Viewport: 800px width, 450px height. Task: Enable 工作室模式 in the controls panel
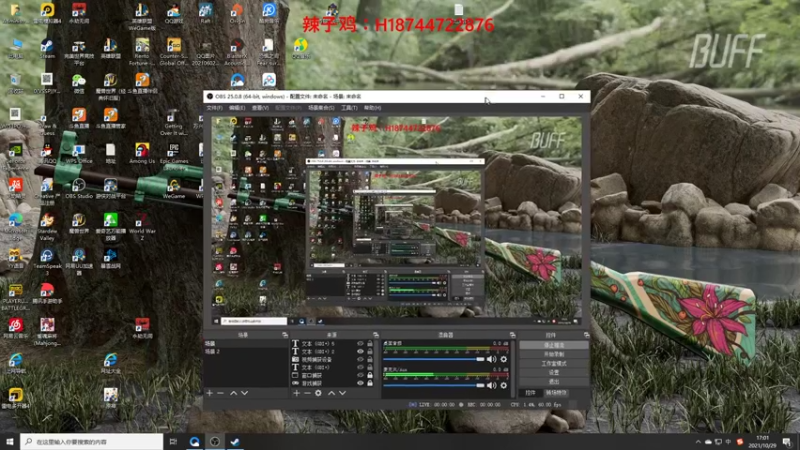[x=554, y=363]
